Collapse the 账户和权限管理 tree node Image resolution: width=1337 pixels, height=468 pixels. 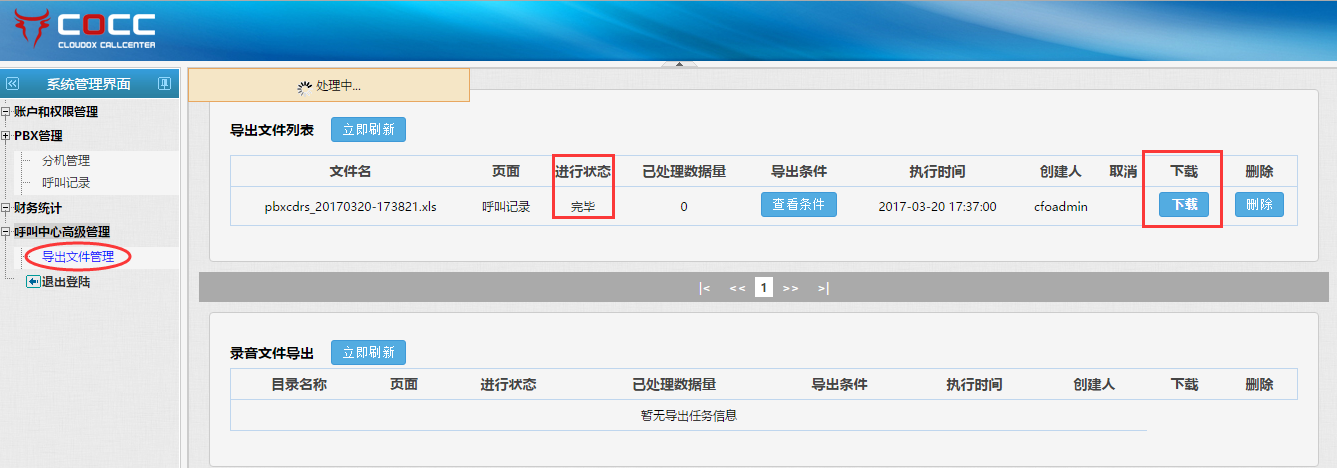tap(5, 112)
